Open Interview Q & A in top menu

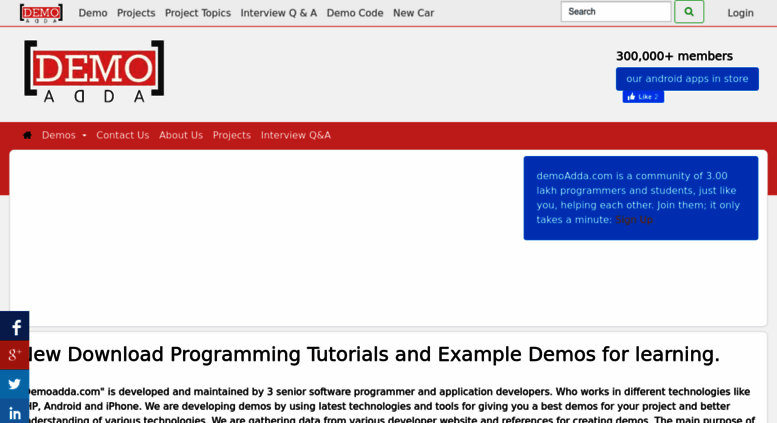tap(278, 13)
